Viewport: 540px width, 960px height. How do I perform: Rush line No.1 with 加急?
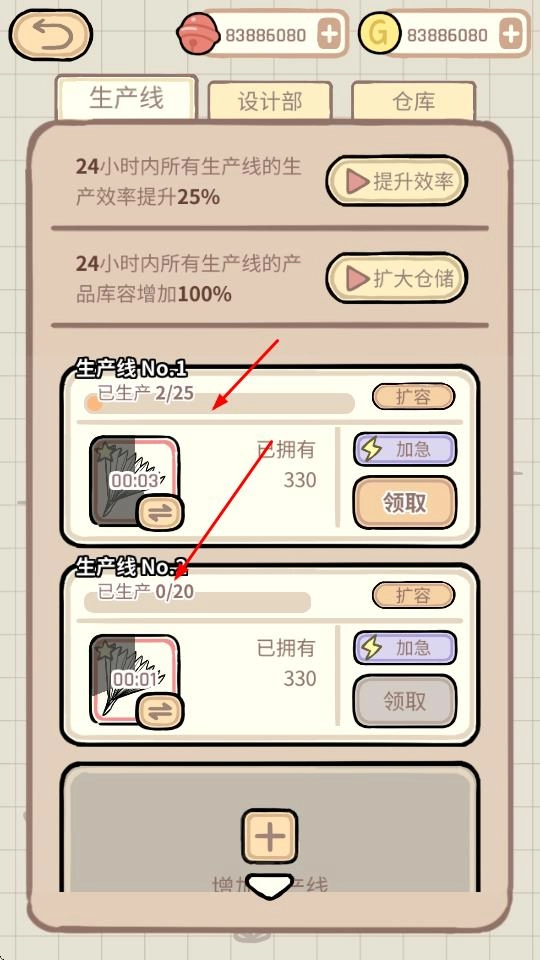pos(405,449)
